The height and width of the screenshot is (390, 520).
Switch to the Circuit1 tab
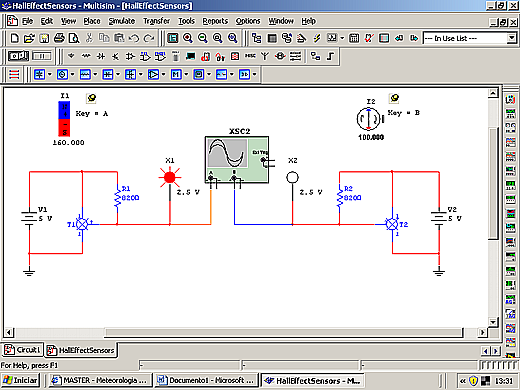point(23,350)
